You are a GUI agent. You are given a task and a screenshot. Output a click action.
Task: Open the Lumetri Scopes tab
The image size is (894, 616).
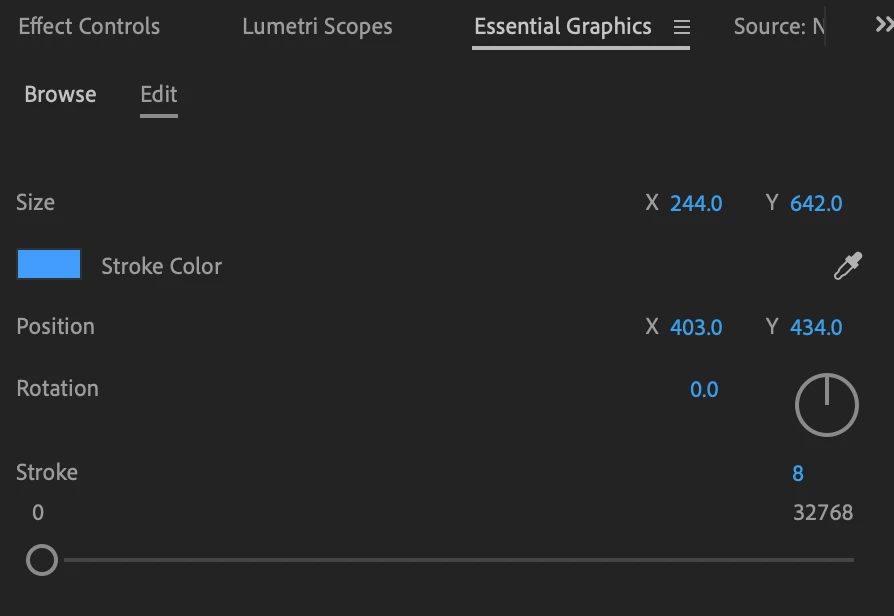tap(317, 27)
